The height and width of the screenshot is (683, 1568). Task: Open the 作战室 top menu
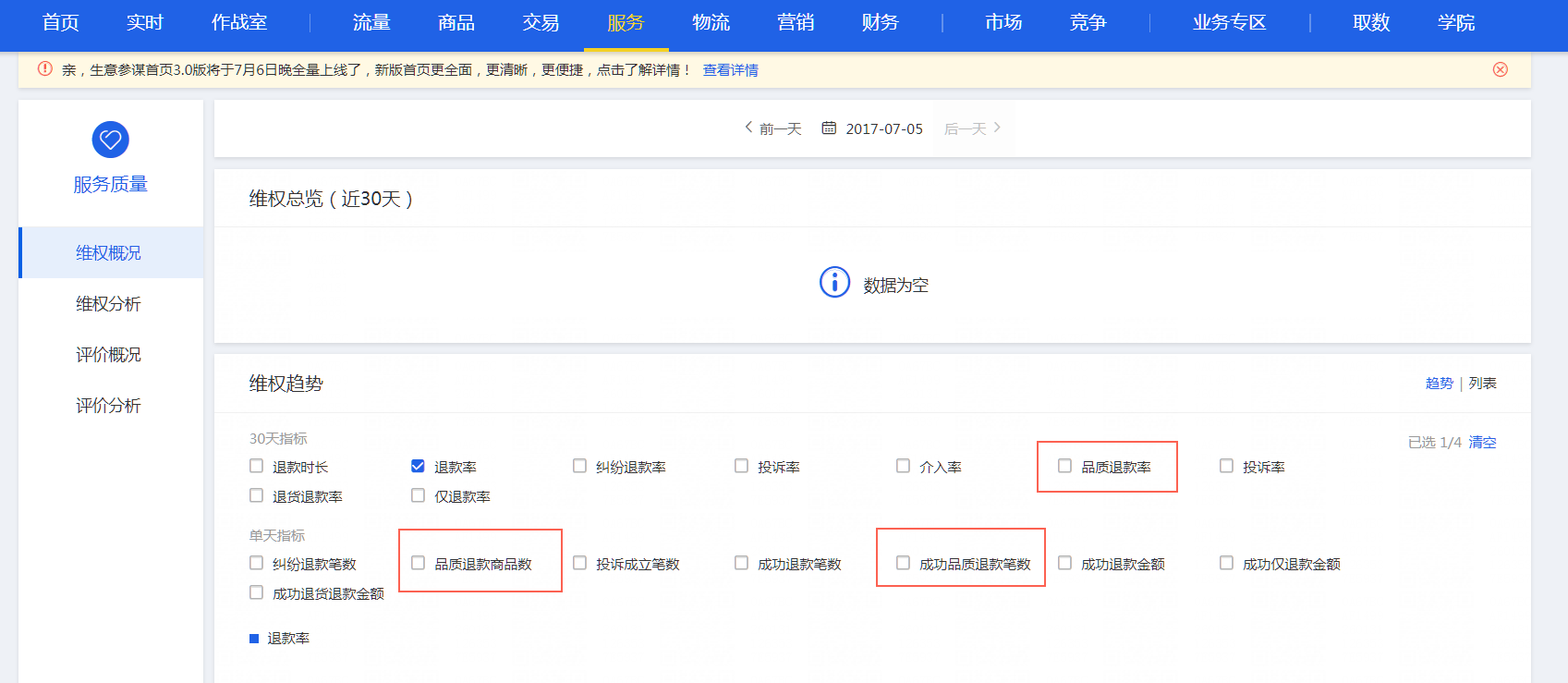pos(239,22)
